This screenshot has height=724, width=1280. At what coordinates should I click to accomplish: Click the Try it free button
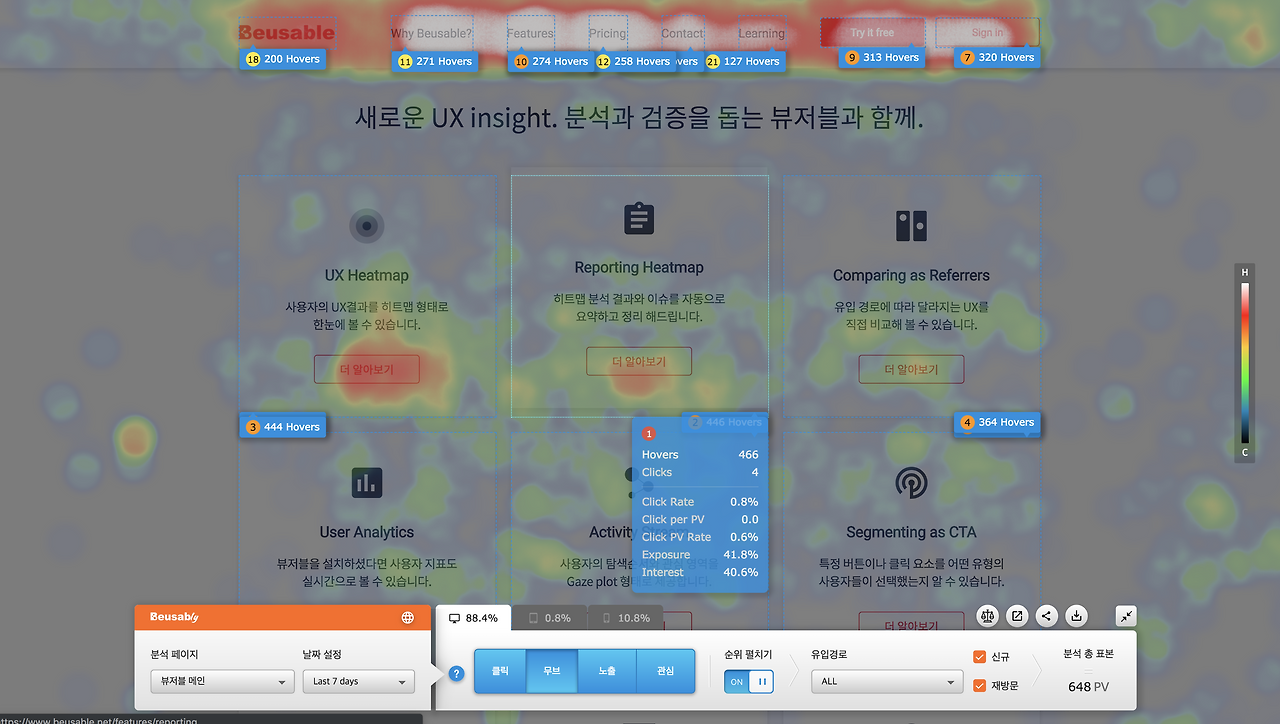click(872, 32)
